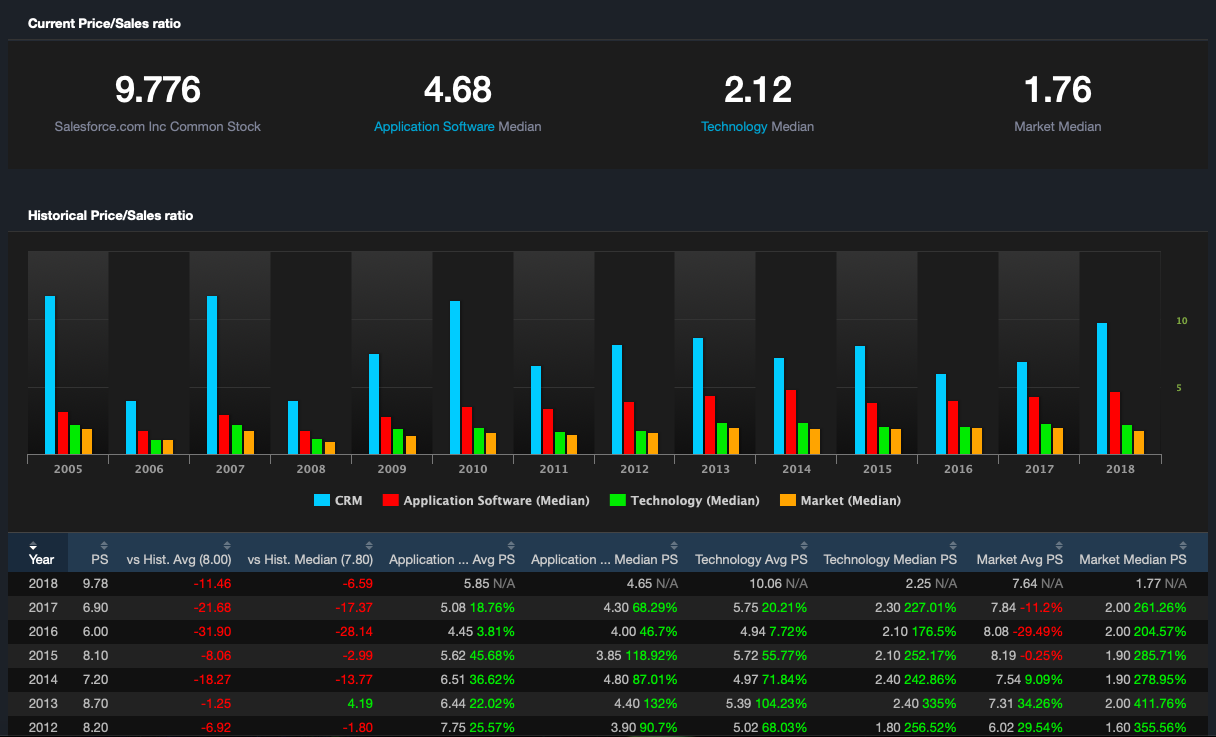Select the blue CRM bar for 2010

(x=455, y=378)
